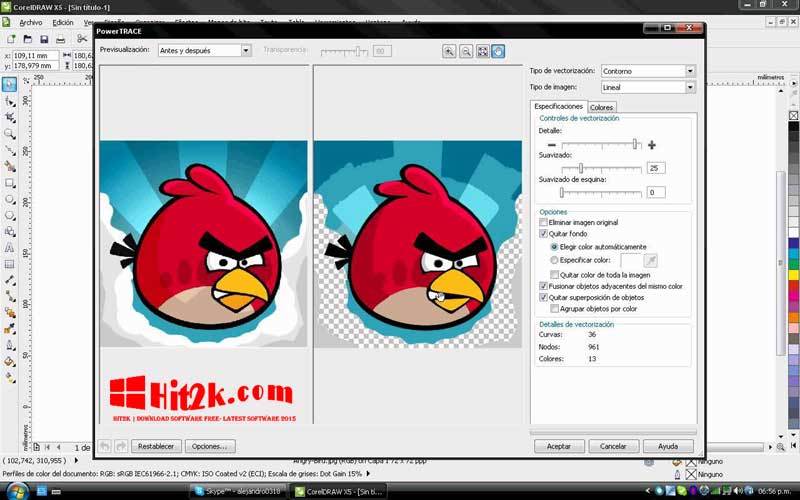Select the Freehand tool in the toolbox
The height and width of the screenshot is (500, 800).
coord(9,150)
